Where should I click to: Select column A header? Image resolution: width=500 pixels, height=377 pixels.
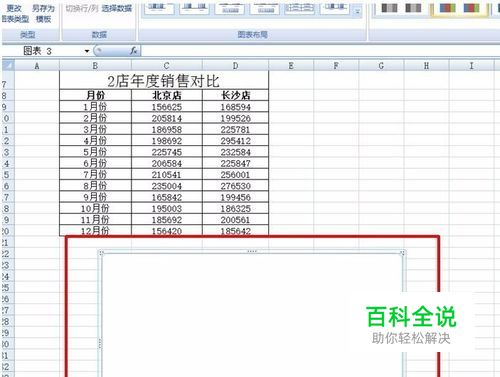click(37, 65)
